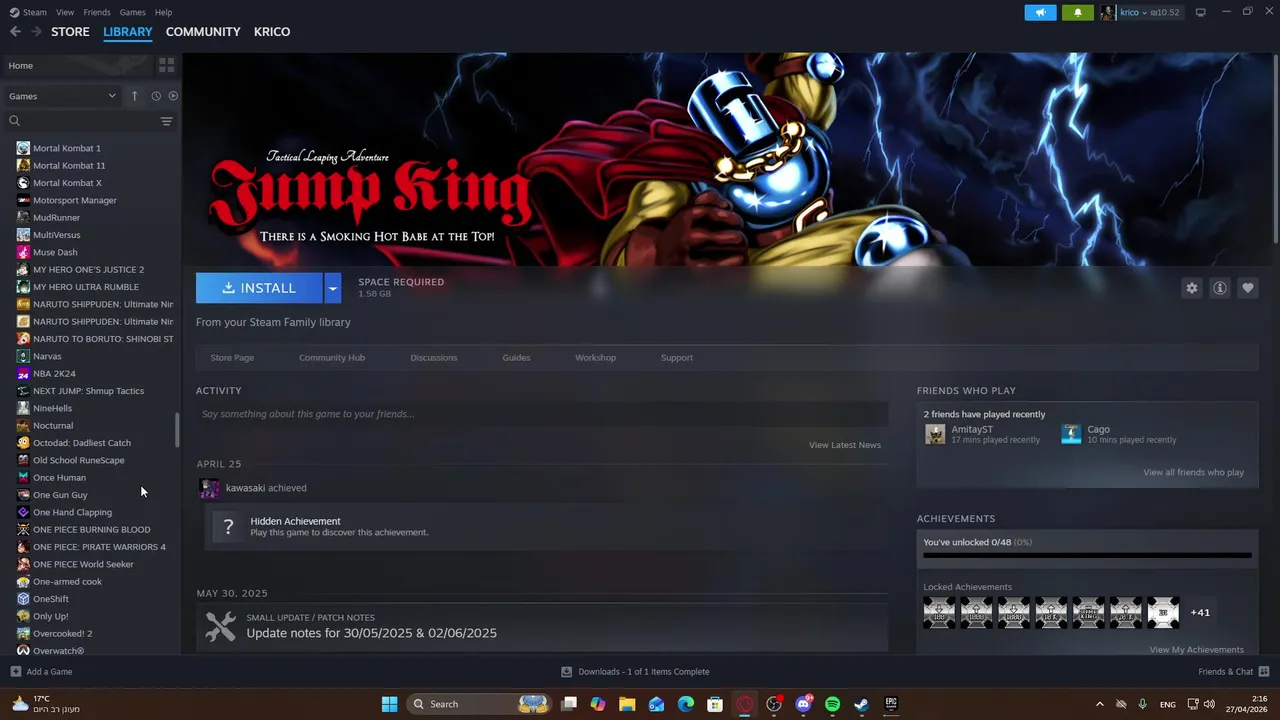Open Discord from the taskbar
1280x720 pixels.
pos(803,704)
